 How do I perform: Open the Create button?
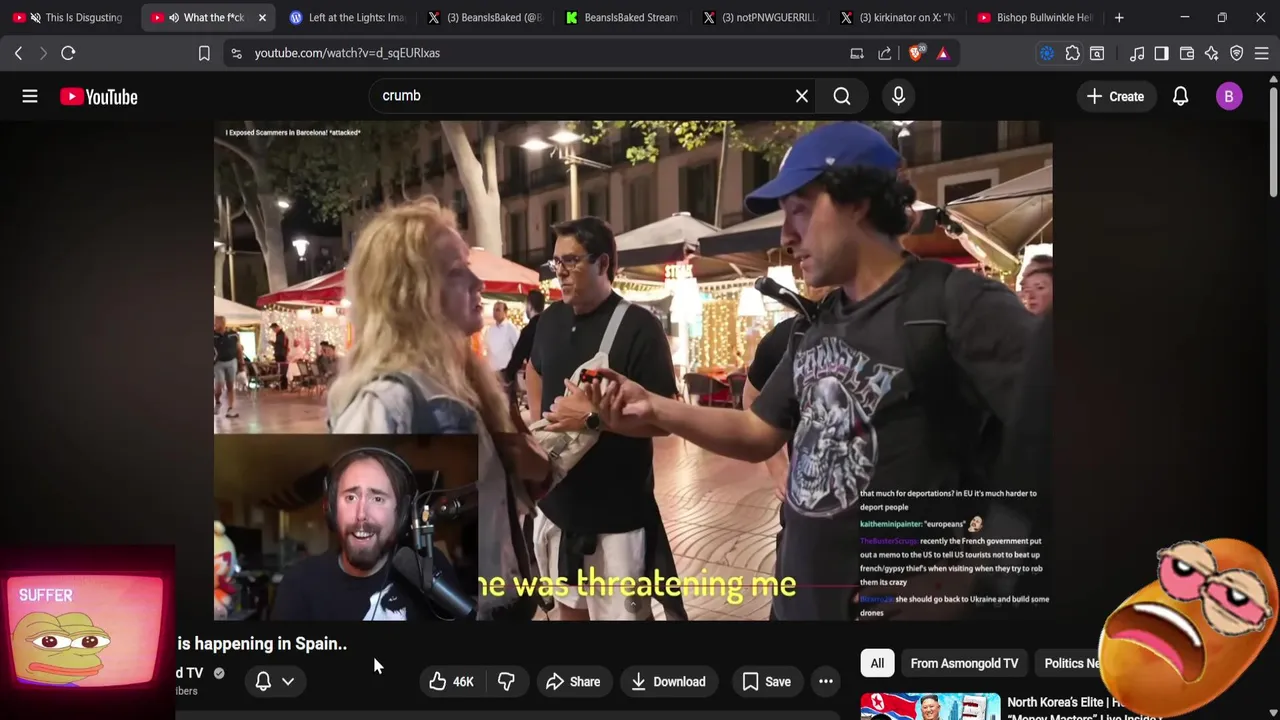1115,96
